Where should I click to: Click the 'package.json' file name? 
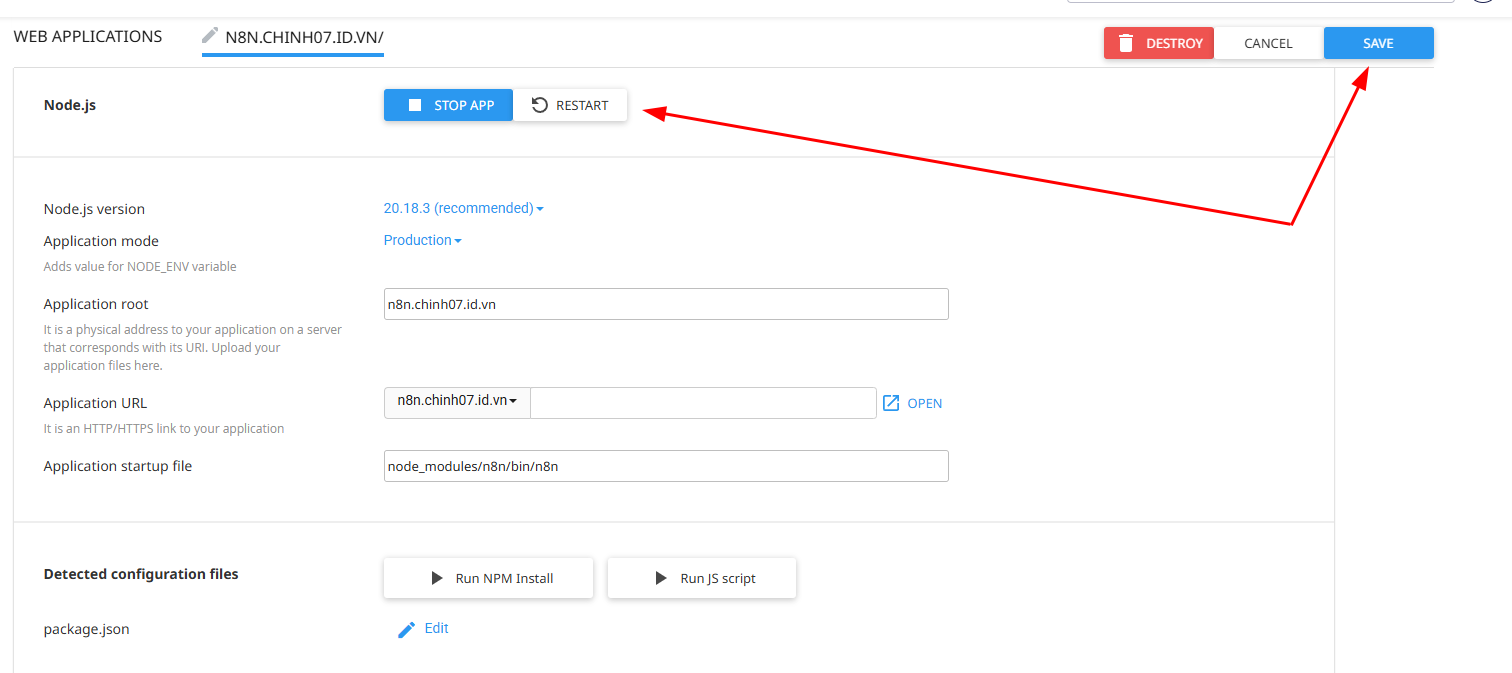click(x=86, y=630)
